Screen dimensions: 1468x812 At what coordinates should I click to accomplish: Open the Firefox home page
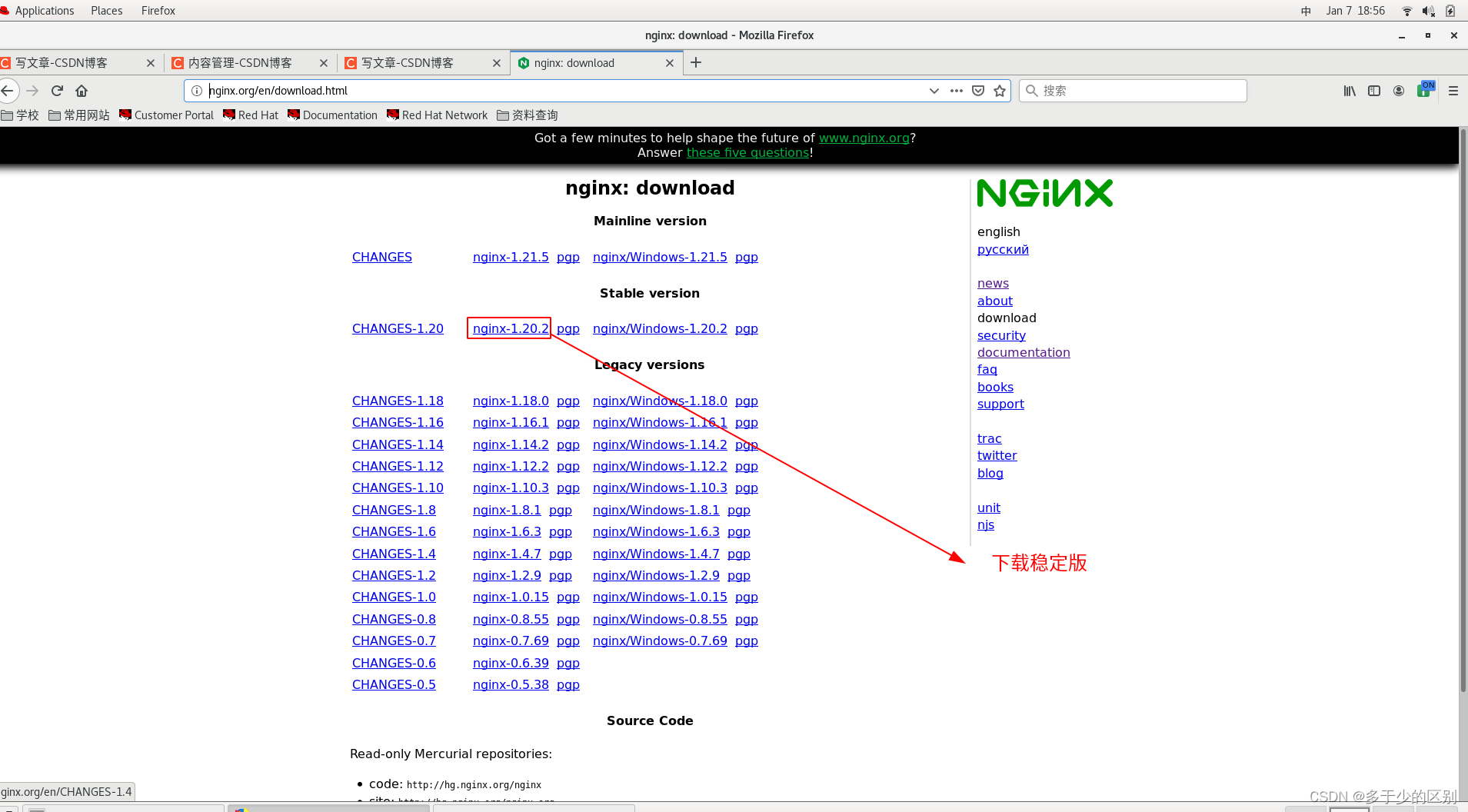click(x=82, y=91)
